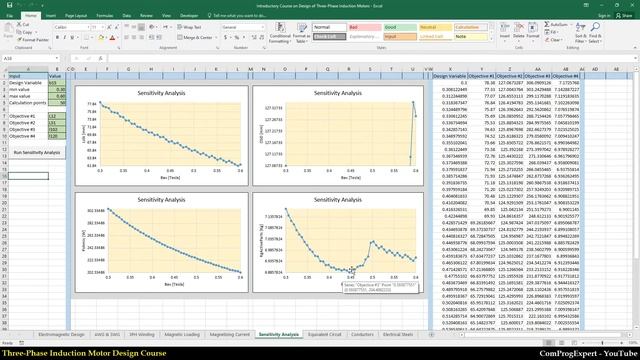Apply the Good cell style
Image resolution: width=640 pixels, height=360 pixels.
pos(400,27)
